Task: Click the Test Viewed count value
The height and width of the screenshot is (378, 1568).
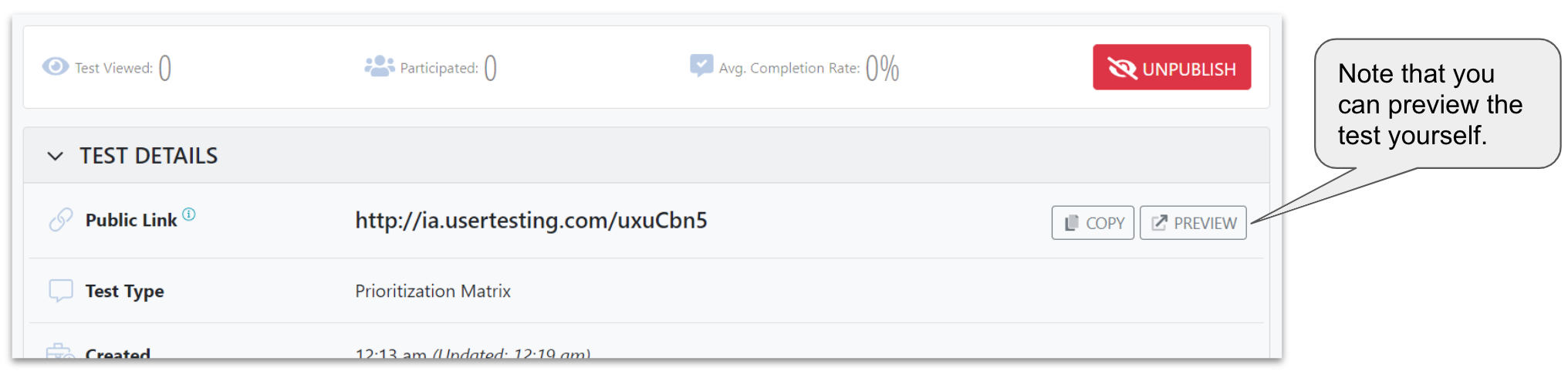Action: [165, 68]
